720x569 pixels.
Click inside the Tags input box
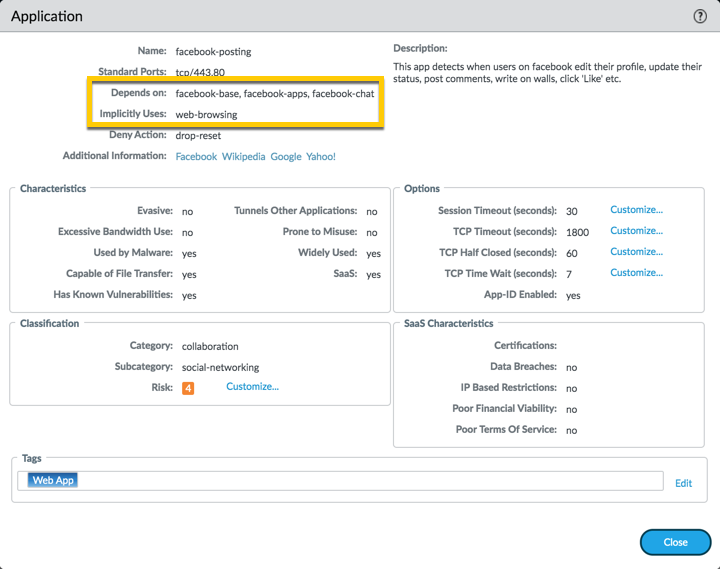(x=340, y=480)
